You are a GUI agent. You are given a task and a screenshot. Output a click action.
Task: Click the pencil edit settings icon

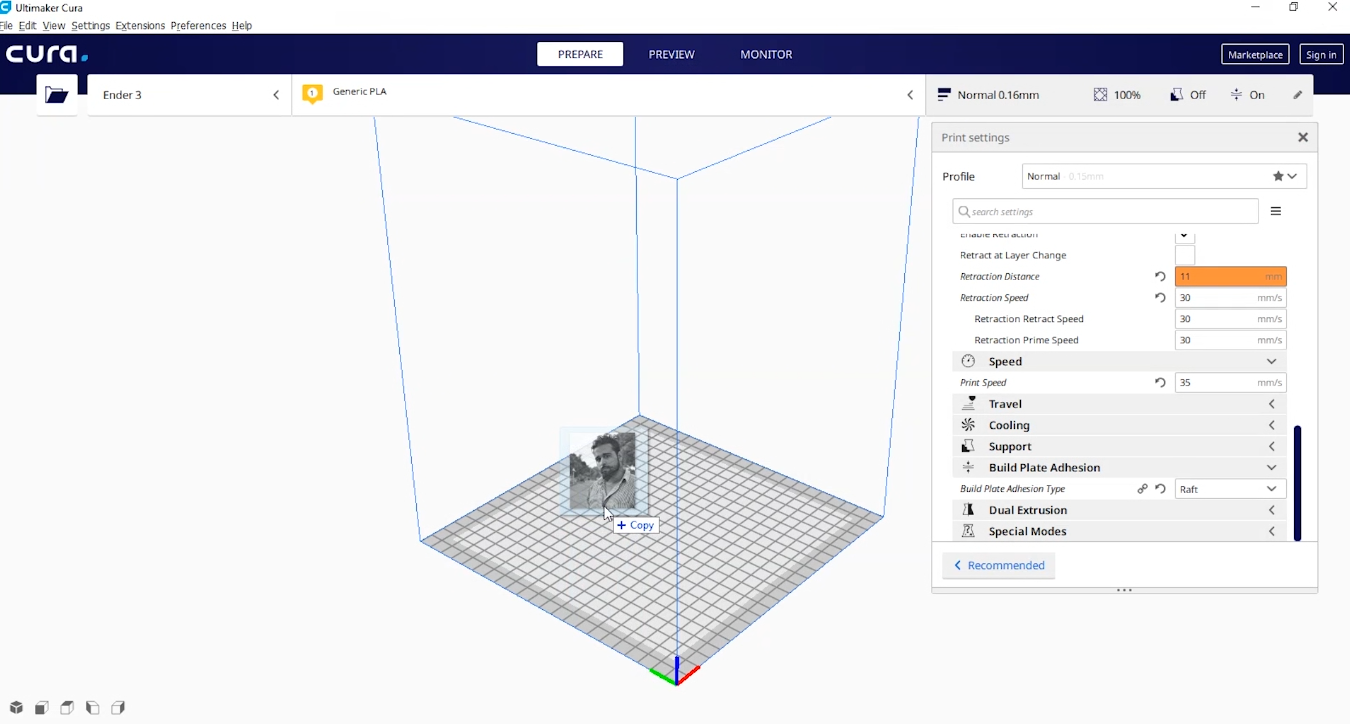(1298, 95)
